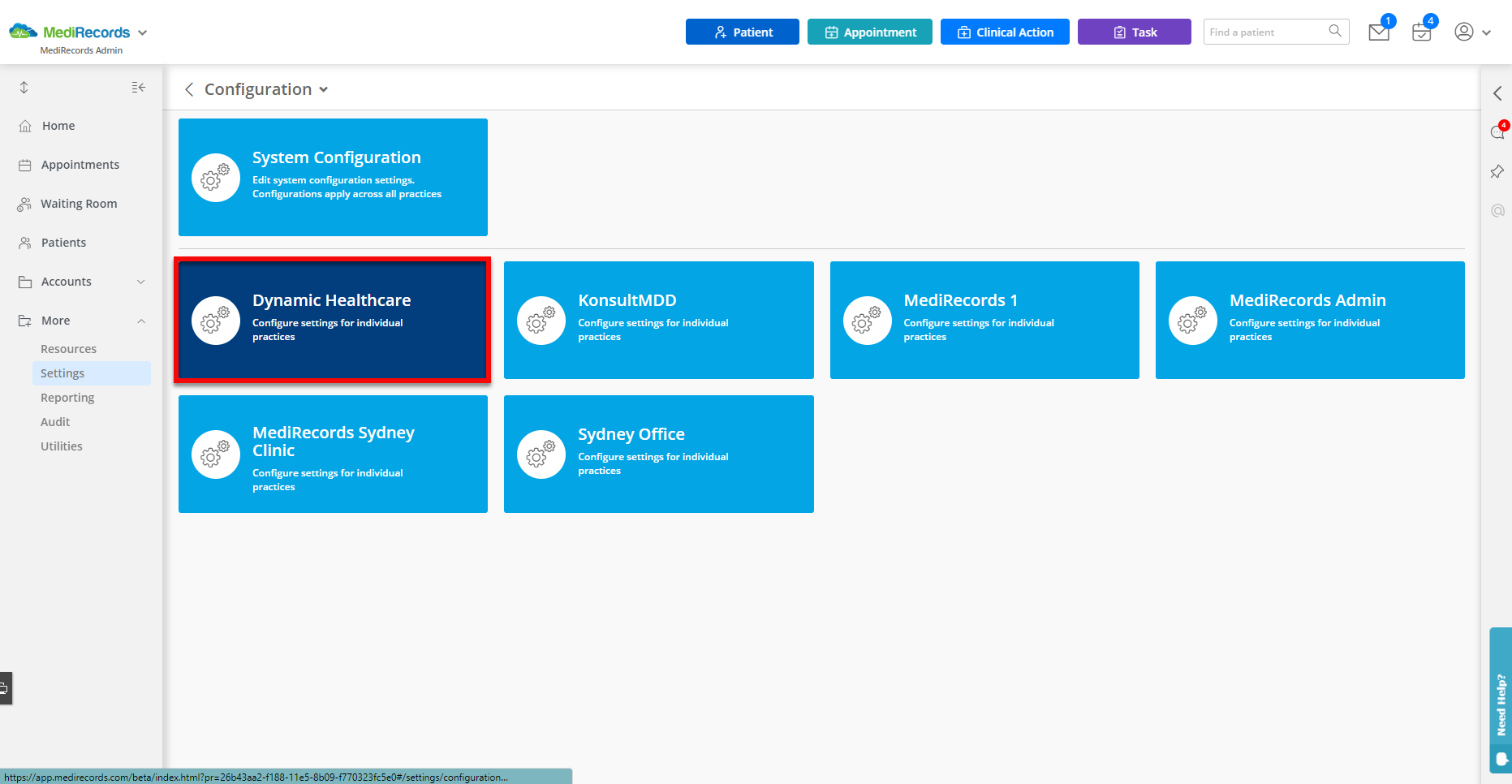The image size is (1512, 784).
Task: Open Clinical Action button
Action: (1005, 32)
